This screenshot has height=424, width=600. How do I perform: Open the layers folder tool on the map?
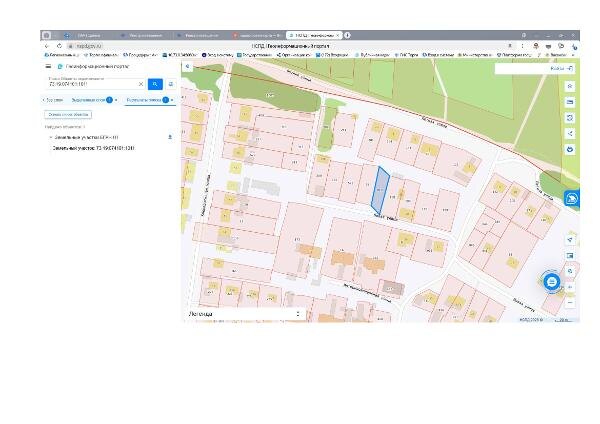coord(570,102)
